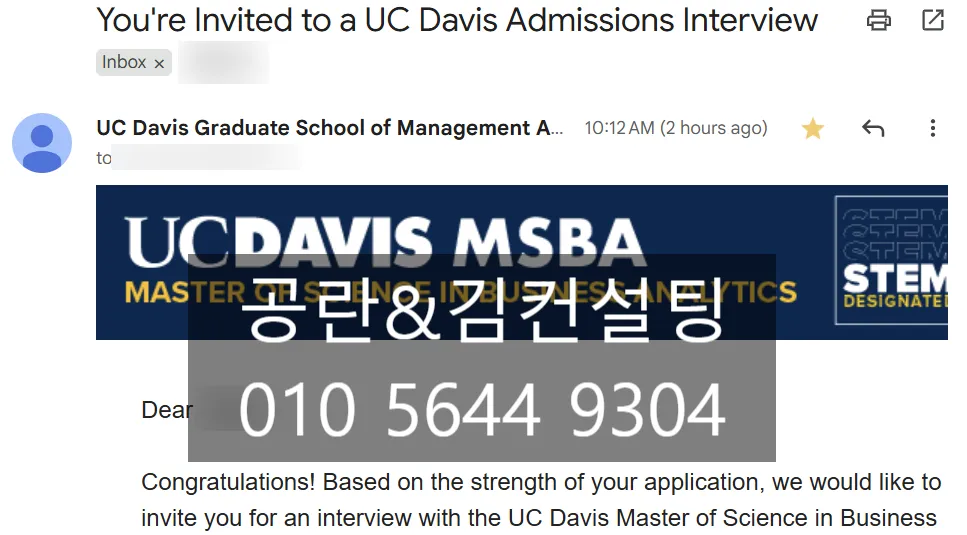Click the Korean text overlay above the phone number
Image resolution: width=967 pixels, height=535 pixels.
pos(481,312)
